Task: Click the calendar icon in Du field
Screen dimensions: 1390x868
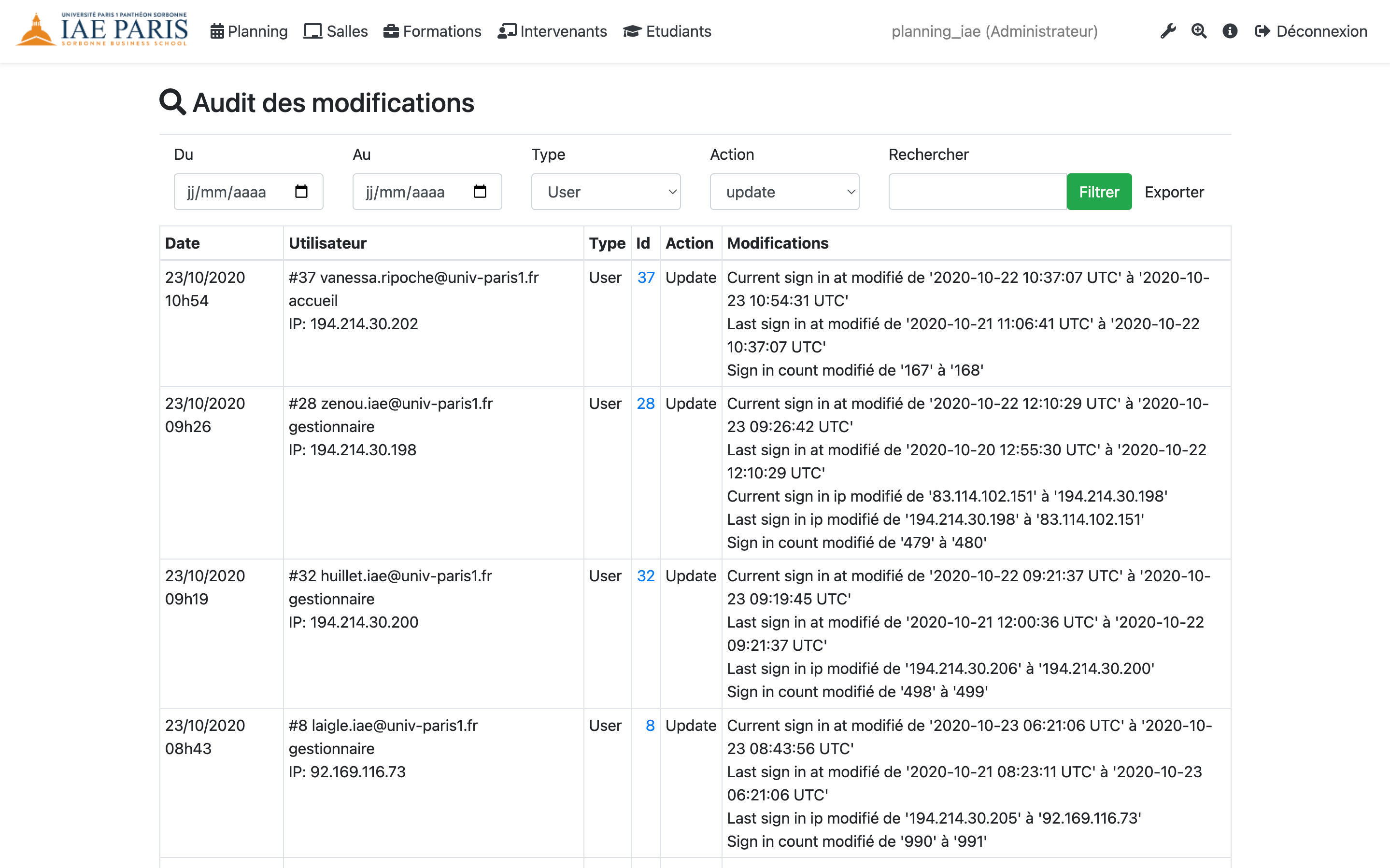Action: click(301, 191)
